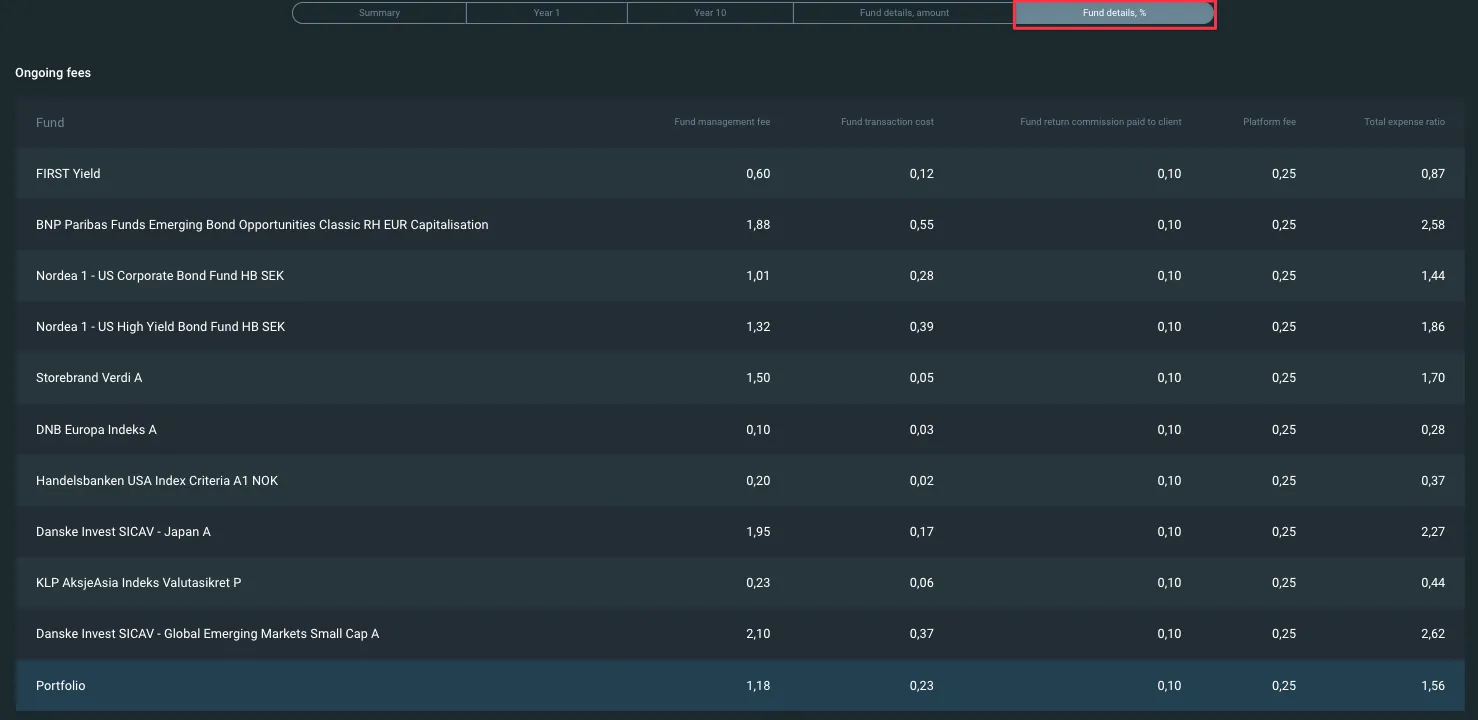Click Portfolio transaction cost 0,23
The image size is (1478, 720).
point(922,686)
